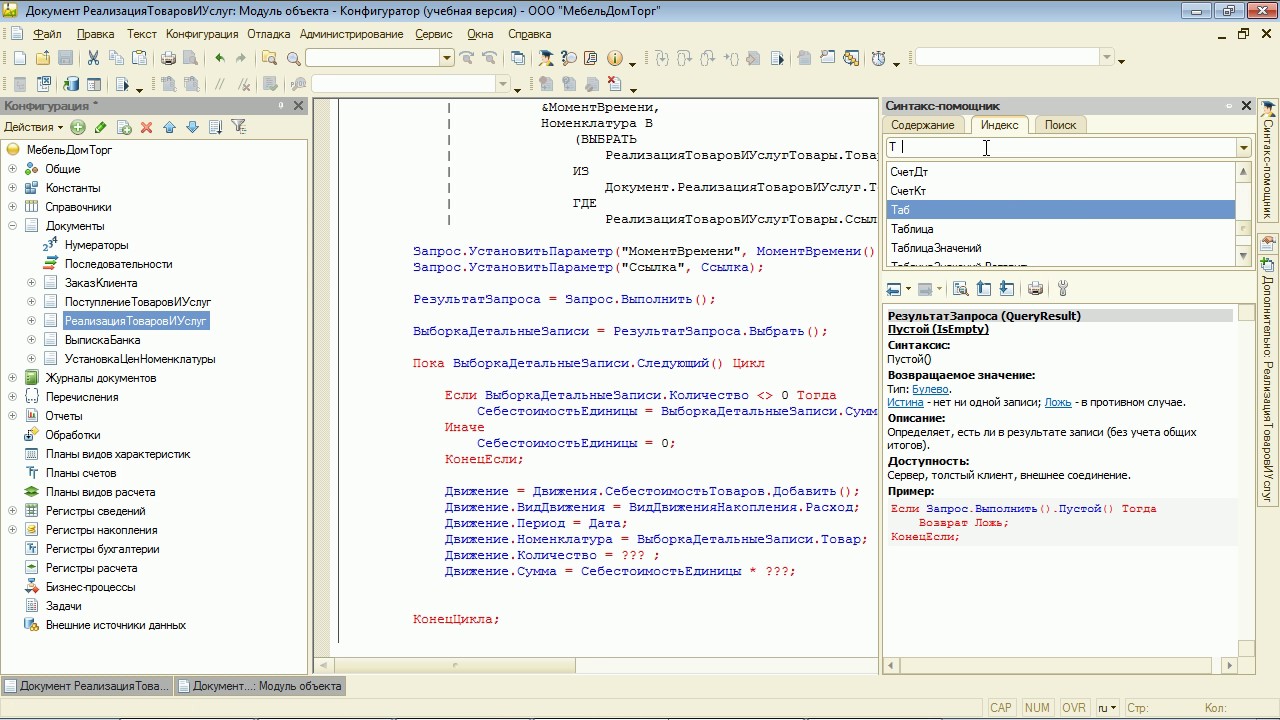The image size is (1280, 720).
Task: Toggle the OVR overwrite mode indicator
Action: (1073, 707)
